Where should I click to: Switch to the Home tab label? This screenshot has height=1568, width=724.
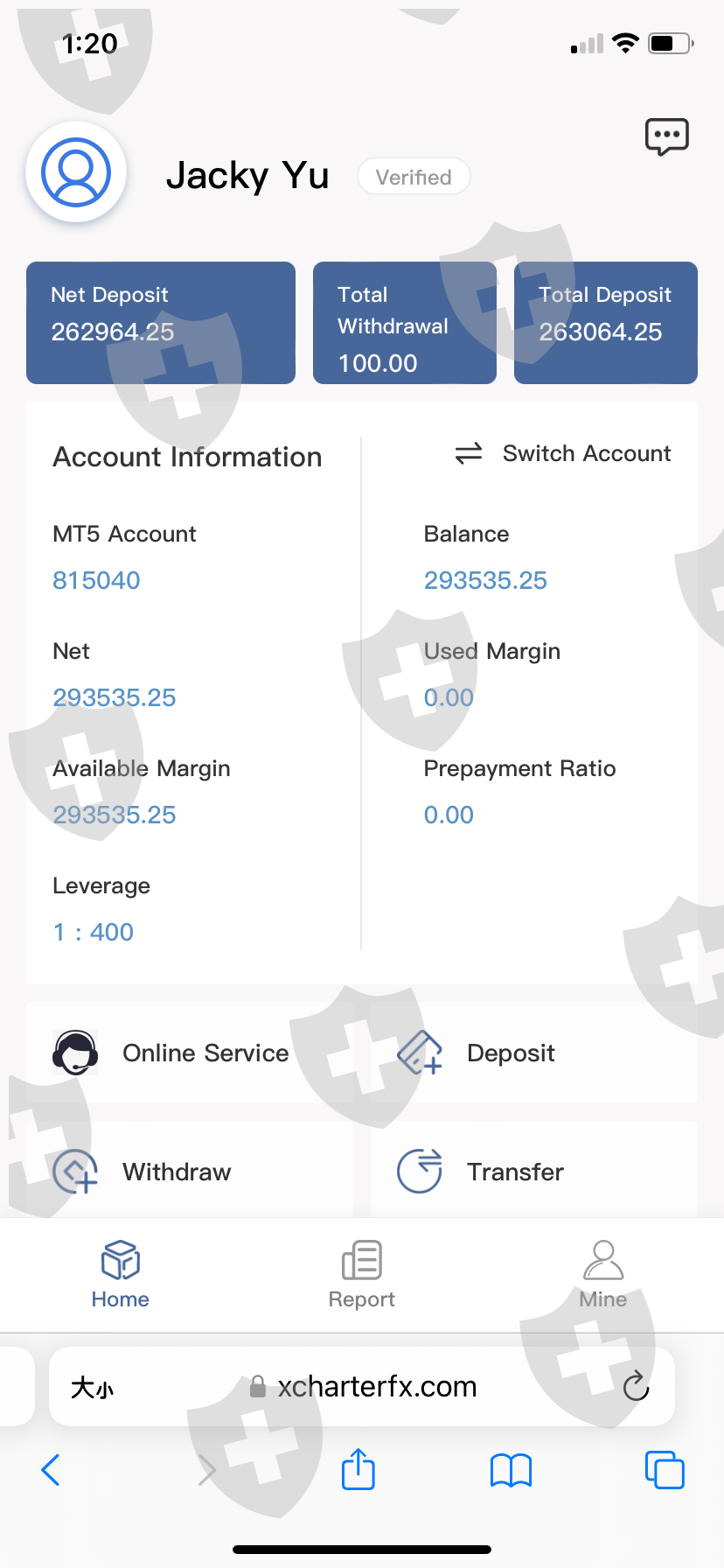[121, 1299]
